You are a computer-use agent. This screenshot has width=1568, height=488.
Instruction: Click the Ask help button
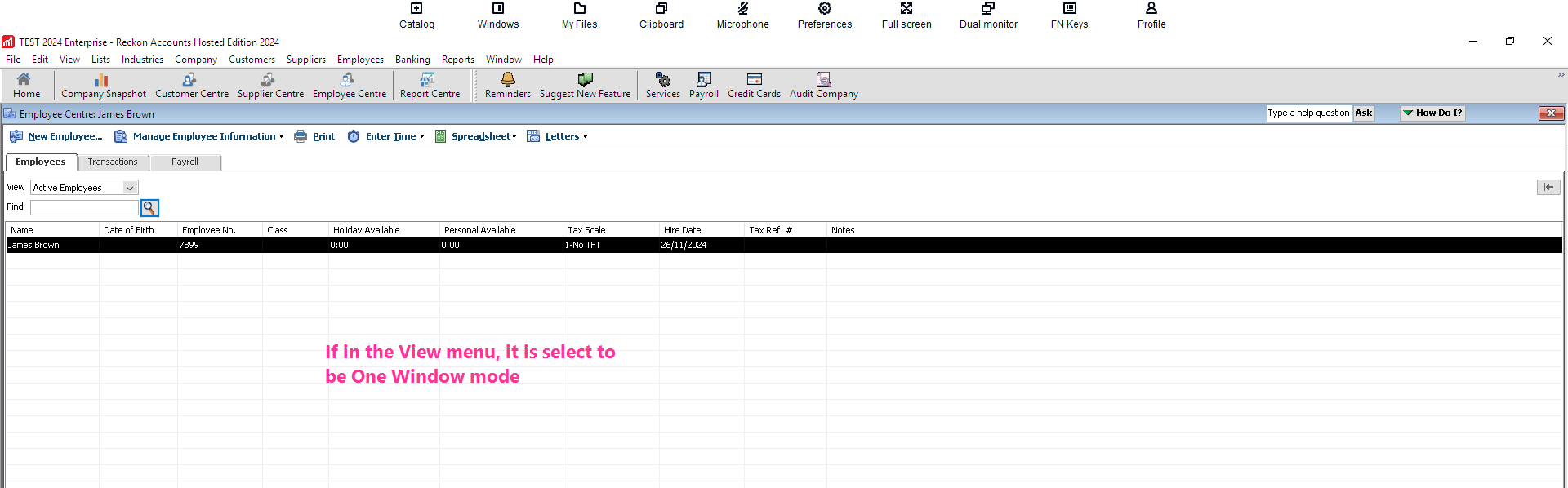[x=1364, y=113]
